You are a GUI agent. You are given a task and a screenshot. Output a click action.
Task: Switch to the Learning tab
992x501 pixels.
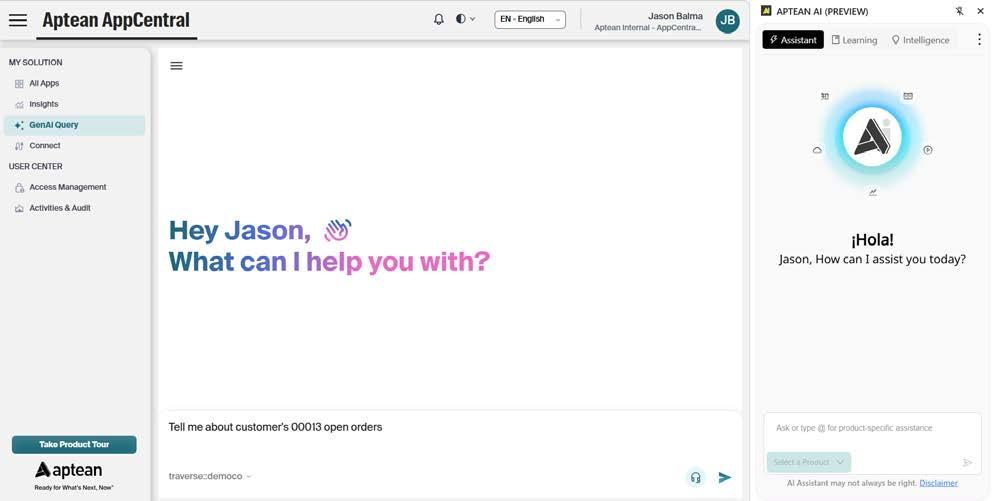click(x=854, y=40)
